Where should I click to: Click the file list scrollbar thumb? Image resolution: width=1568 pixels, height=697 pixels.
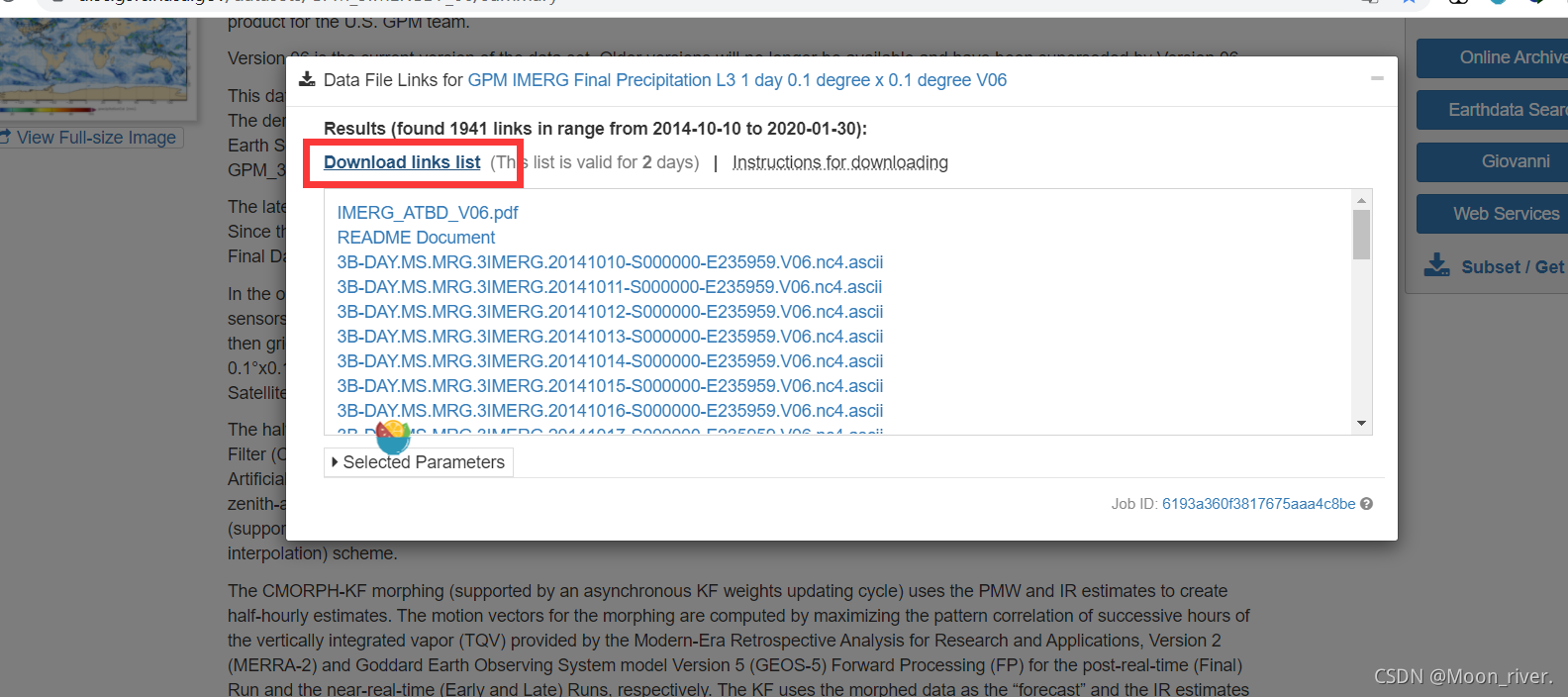tap(1361, 235)
